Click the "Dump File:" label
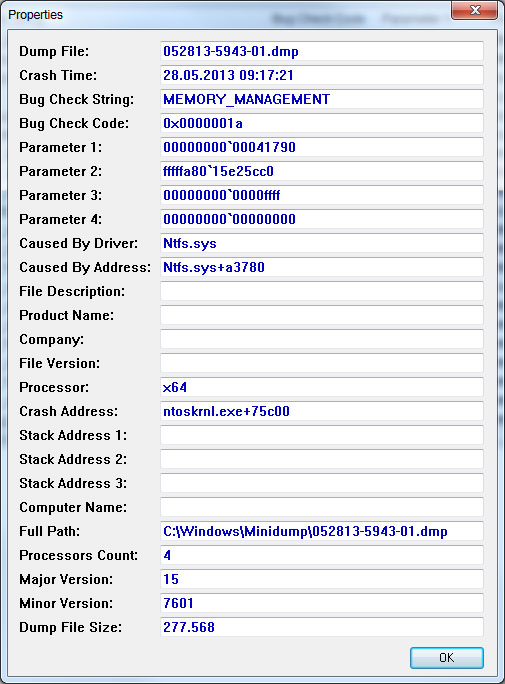 pyautogui.click(x=54, y=51)
